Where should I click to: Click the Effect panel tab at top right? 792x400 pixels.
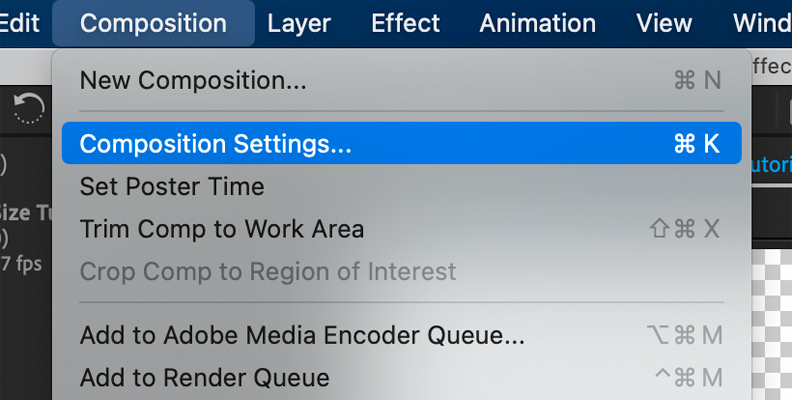coord(772,66)
